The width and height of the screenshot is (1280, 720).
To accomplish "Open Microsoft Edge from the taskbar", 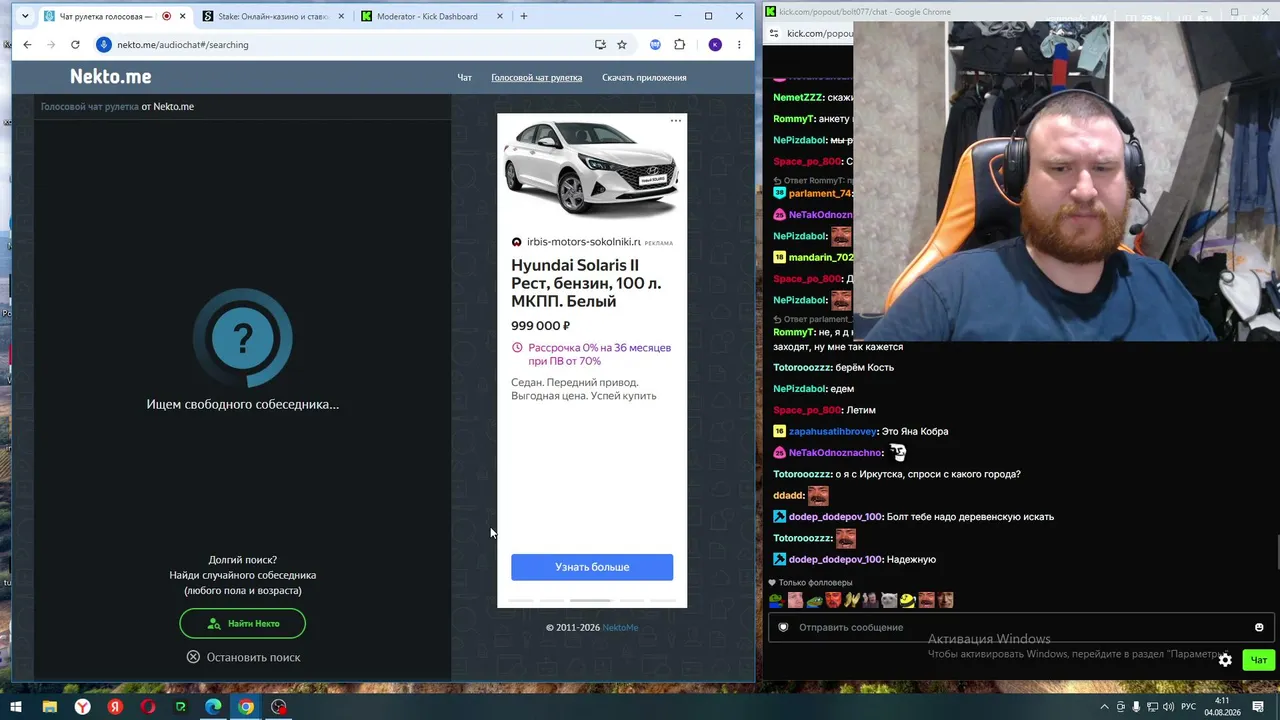I will point(213,707).
